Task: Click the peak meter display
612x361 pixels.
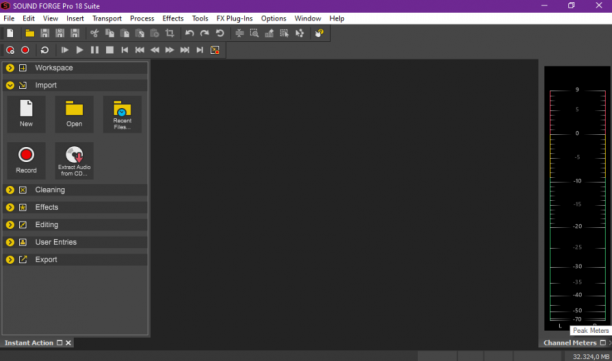Action: [x=577, y=198]
